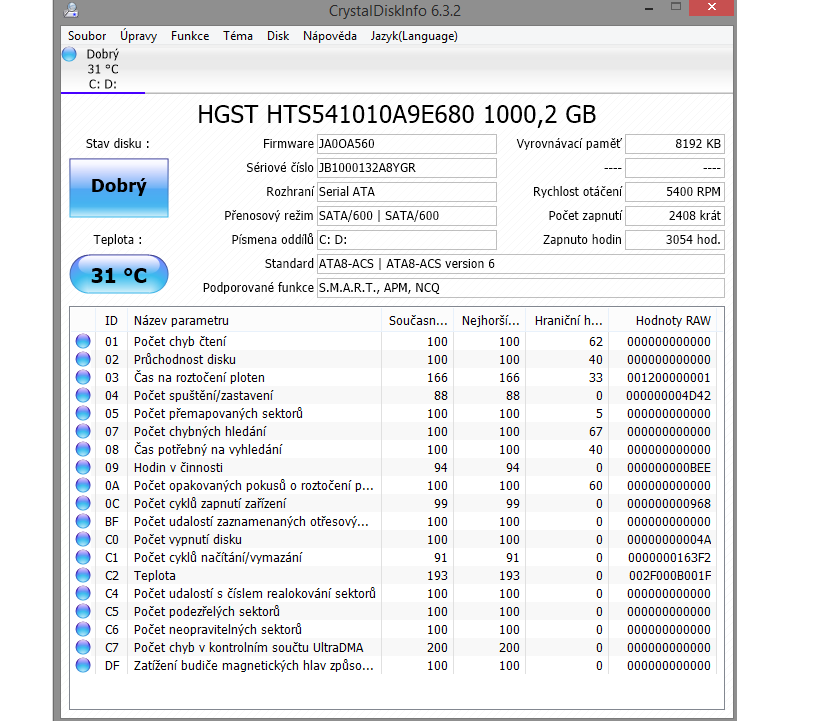The height and width of the screenshot is (723, 819).
Task: Click the Firmware field JA0OA560
Action: tap(406, 144)
